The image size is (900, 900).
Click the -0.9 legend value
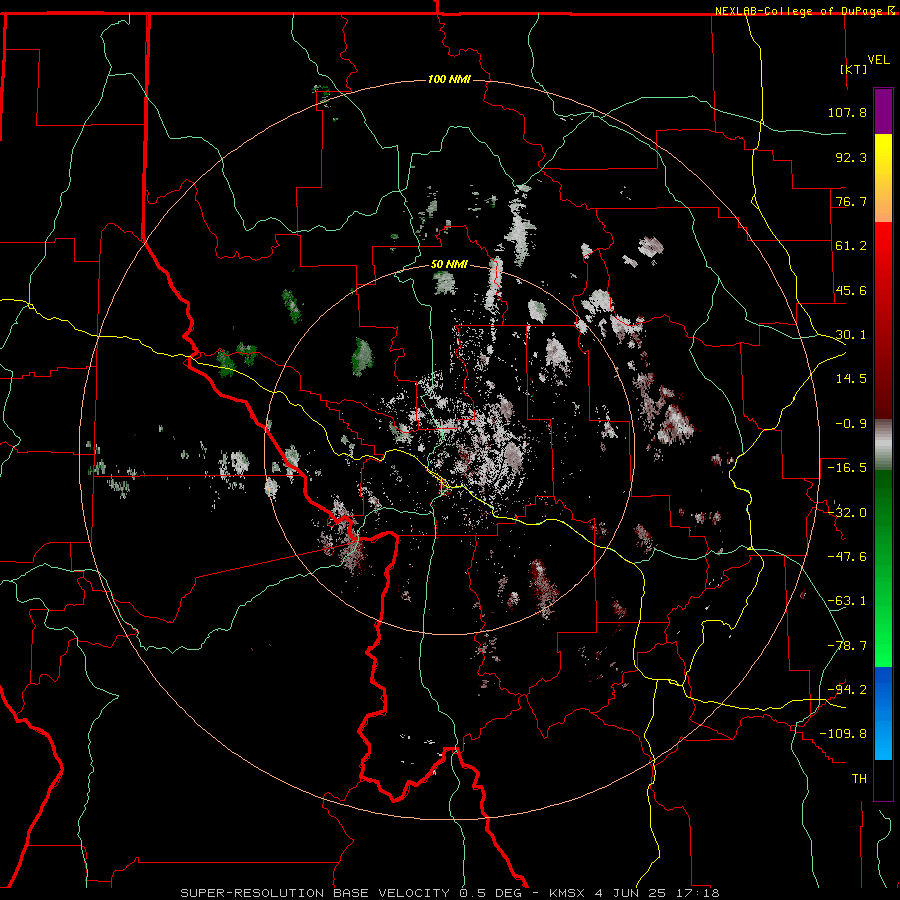click(x=851, y=424)
